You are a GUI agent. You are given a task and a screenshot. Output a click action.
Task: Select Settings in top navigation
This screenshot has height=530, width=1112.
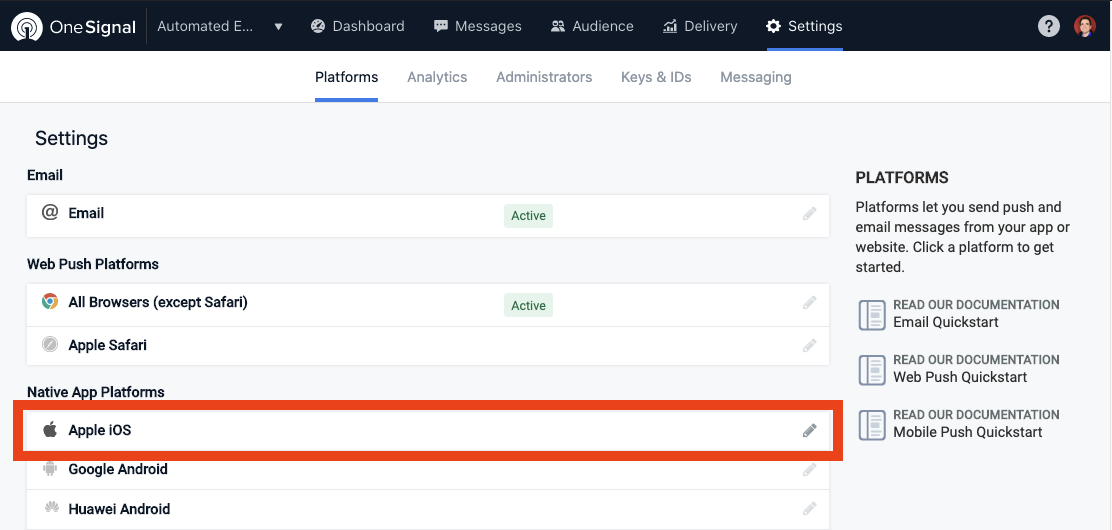click(x=804, y=26)
